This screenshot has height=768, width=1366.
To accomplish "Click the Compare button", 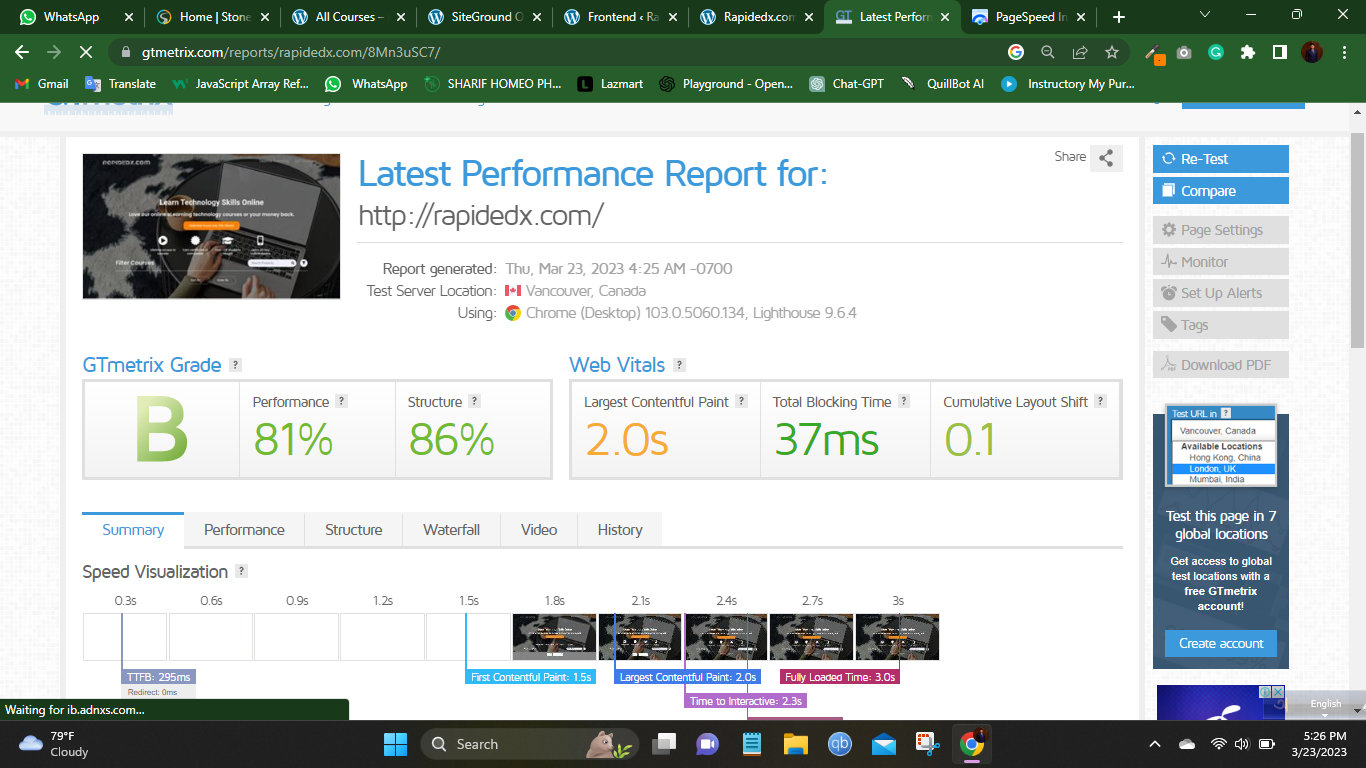I will pos(1220,191).
